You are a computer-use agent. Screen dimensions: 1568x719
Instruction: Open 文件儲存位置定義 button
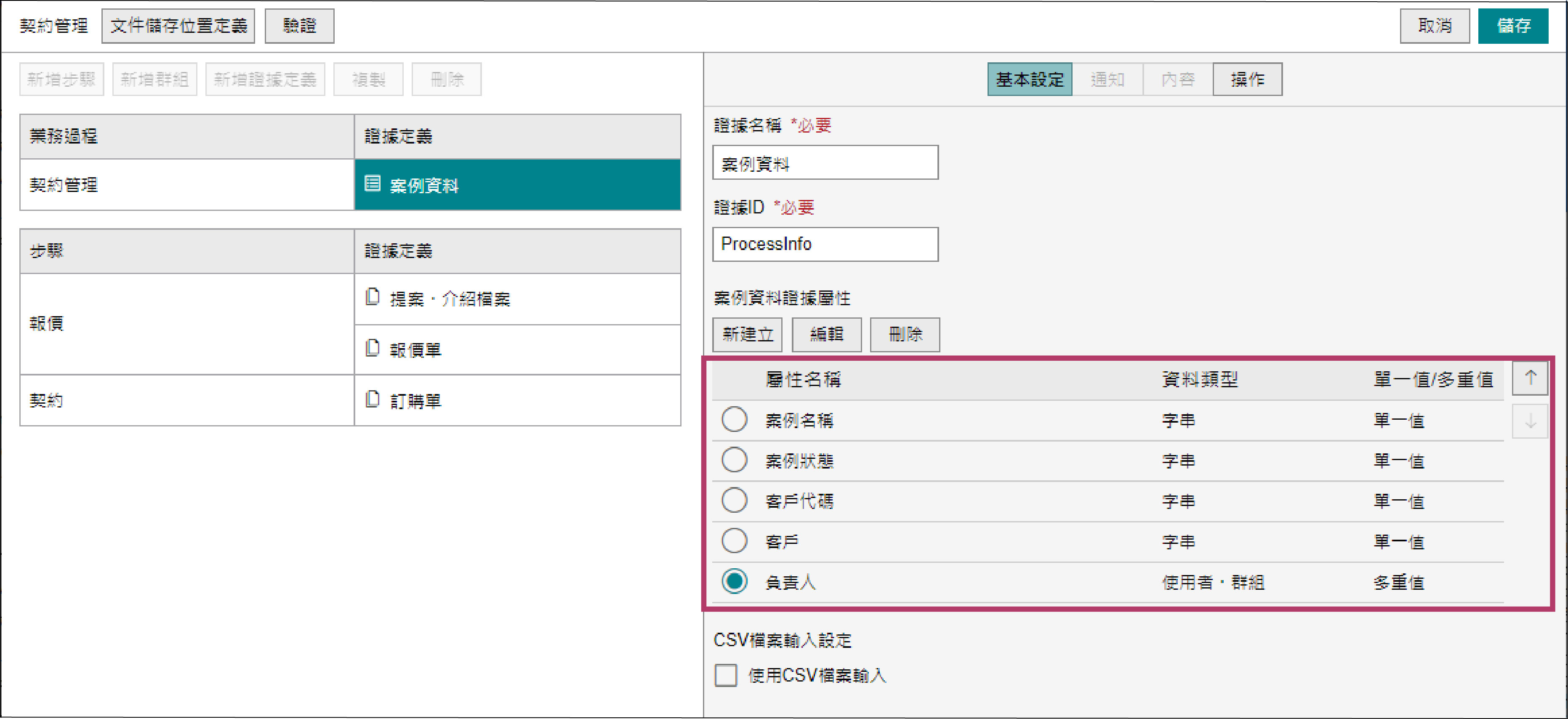click(178, 26)
